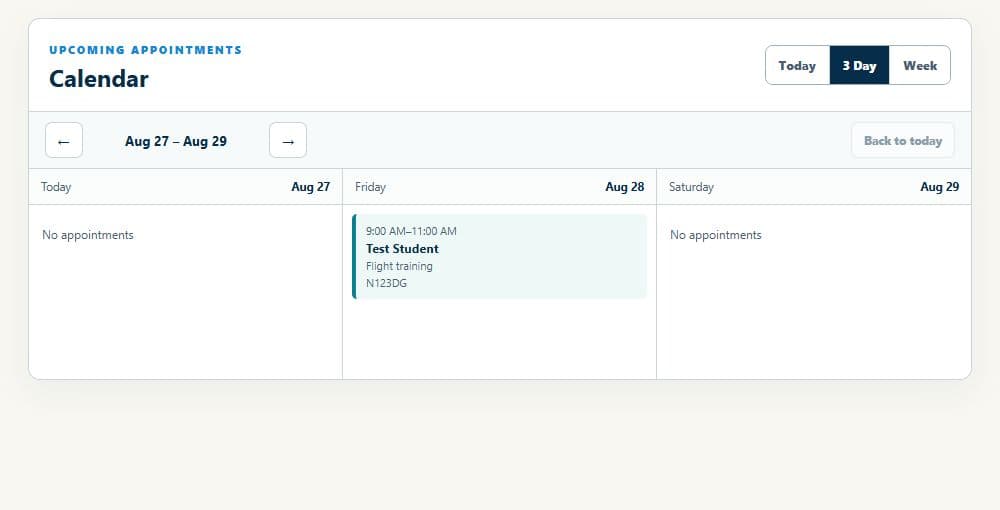Image resolution: width=1000 pixels, height=510 pixels.
Task: Advance to next date range with right arrow
Action: coord(288,140)
